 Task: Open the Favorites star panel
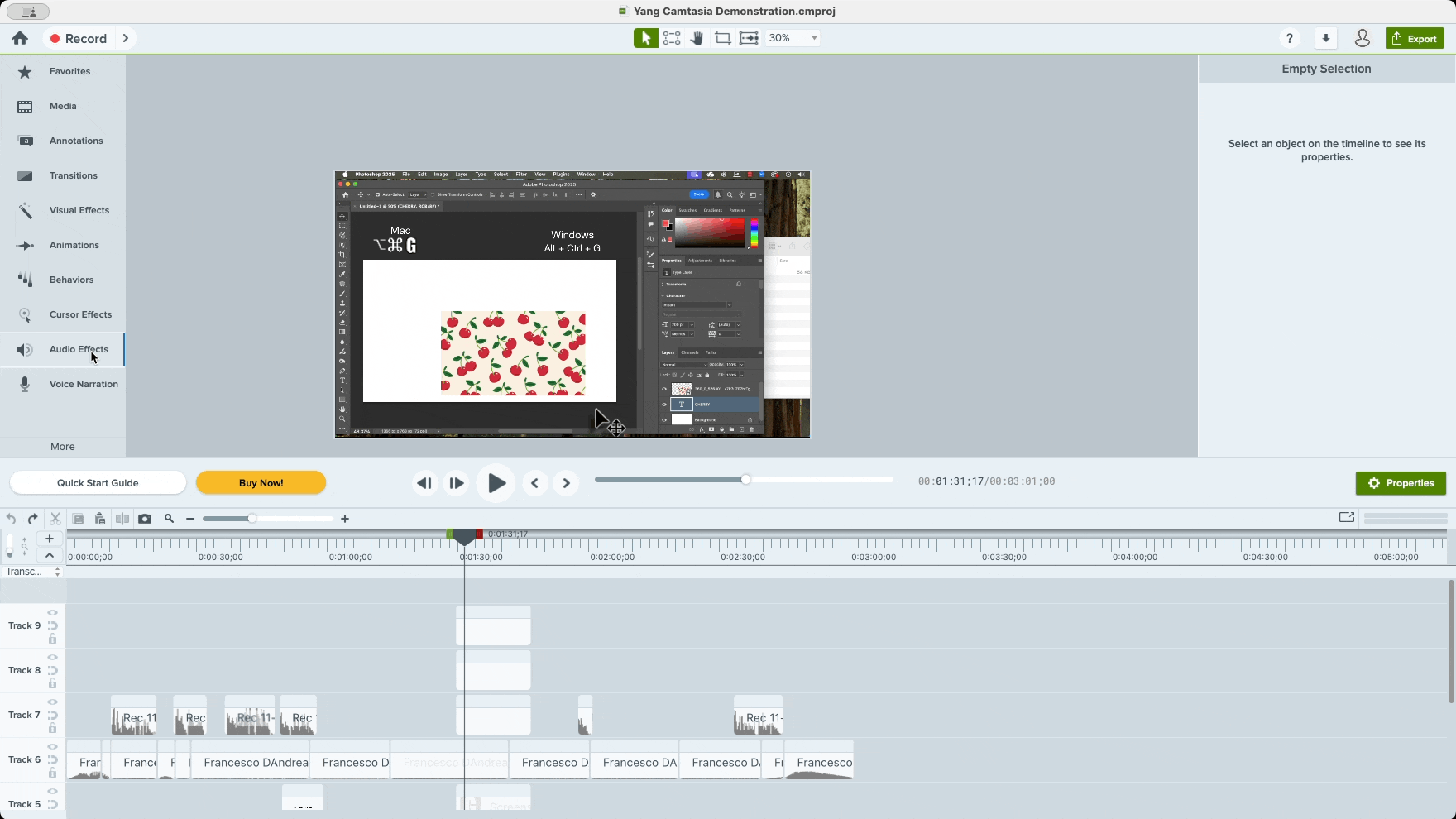(x=63, y=72)
